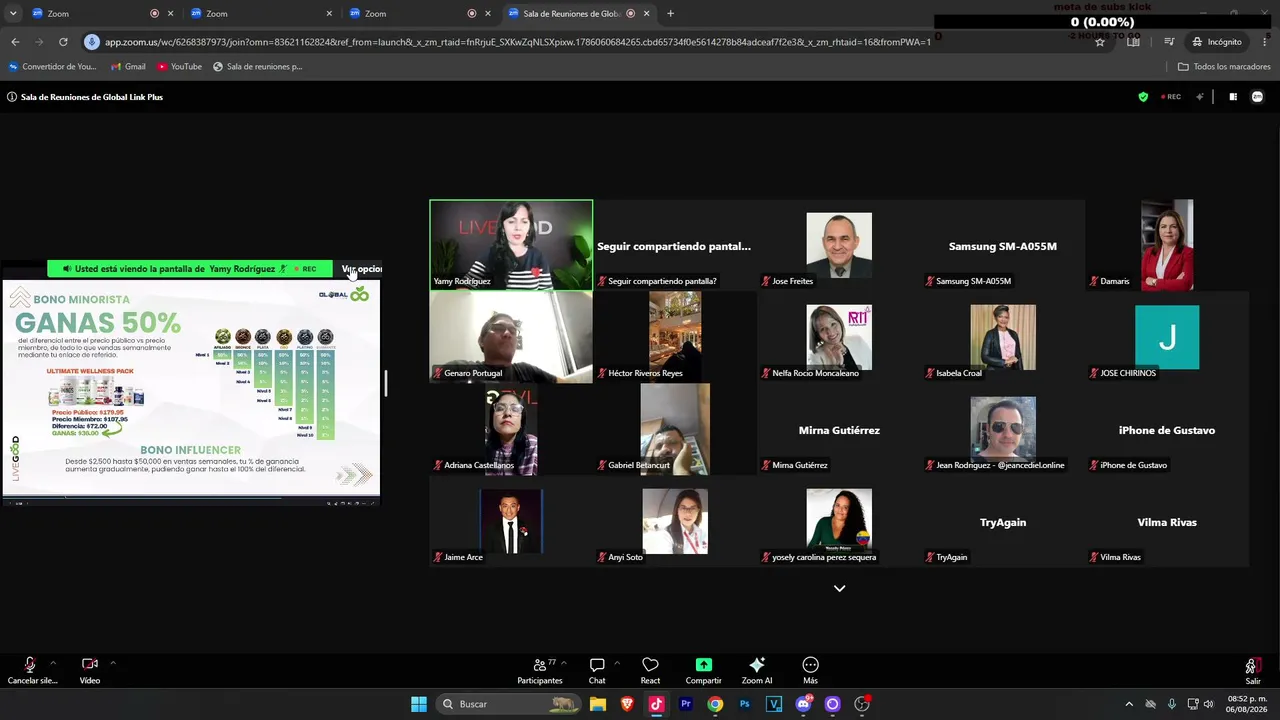
Task: Click the Vilma Rivas name tile
Action: coord(1167,521)
